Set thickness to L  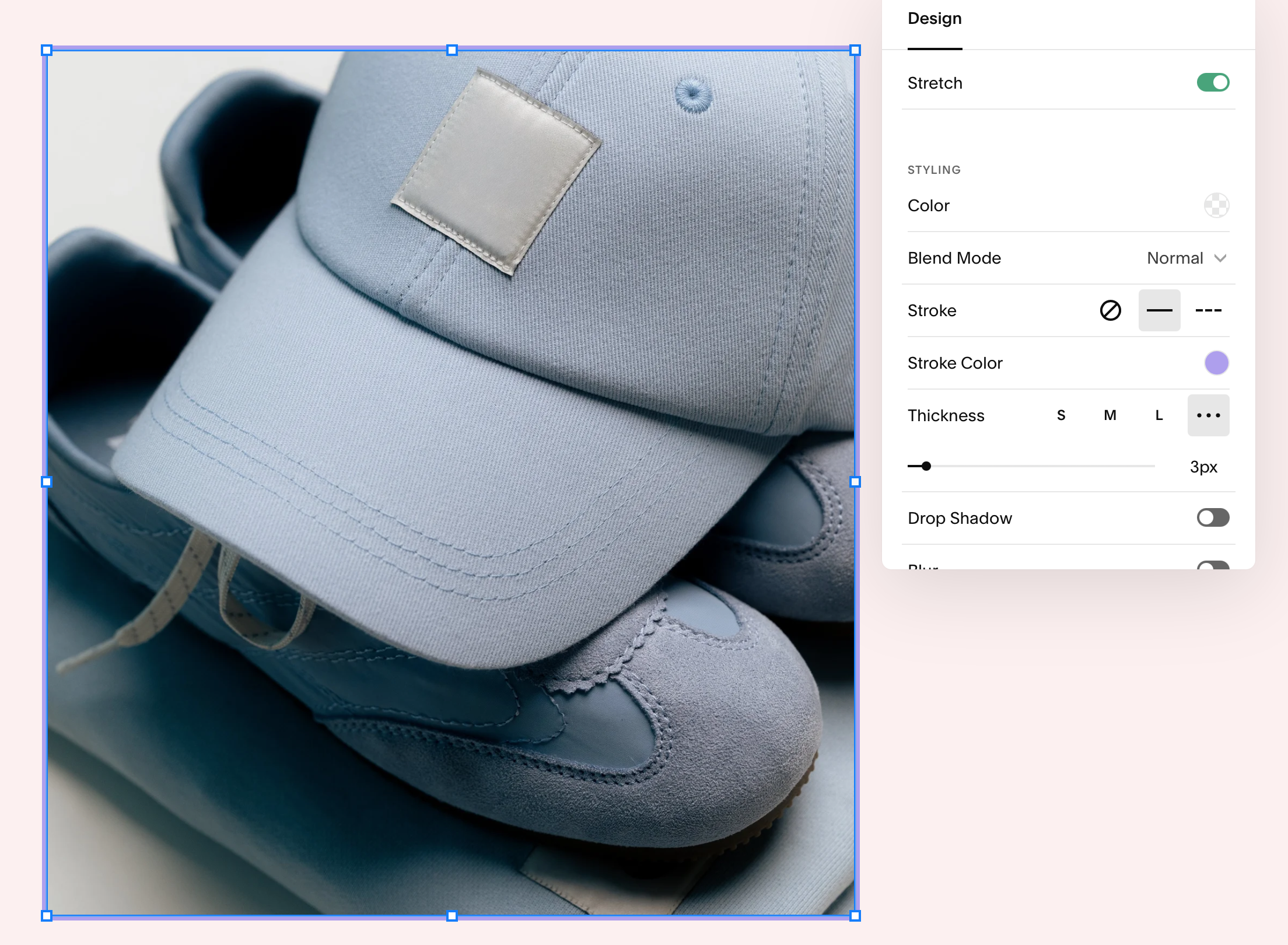[1159, 415]
